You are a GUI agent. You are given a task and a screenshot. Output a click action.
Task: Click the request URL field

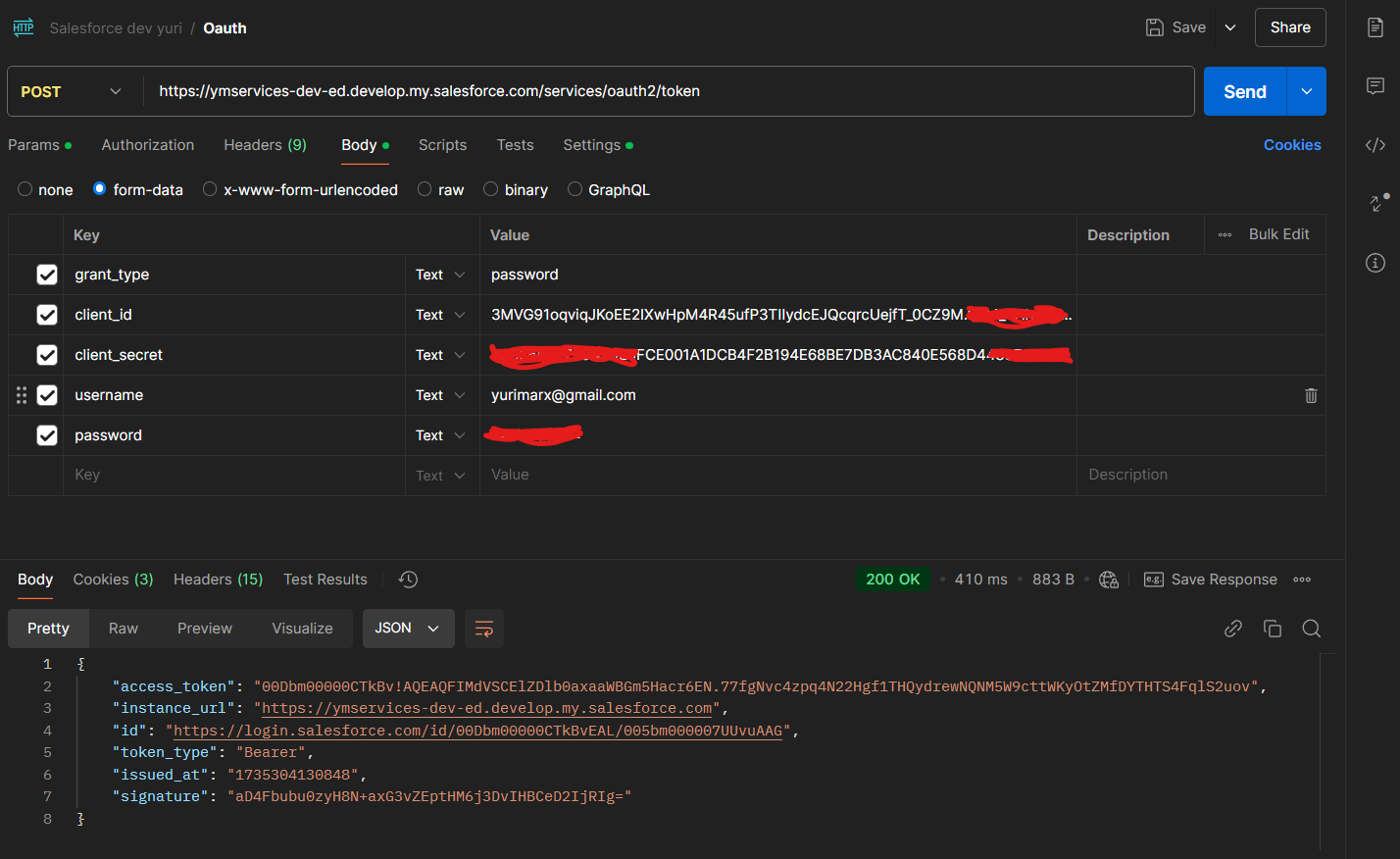click(x=670, y=91)
